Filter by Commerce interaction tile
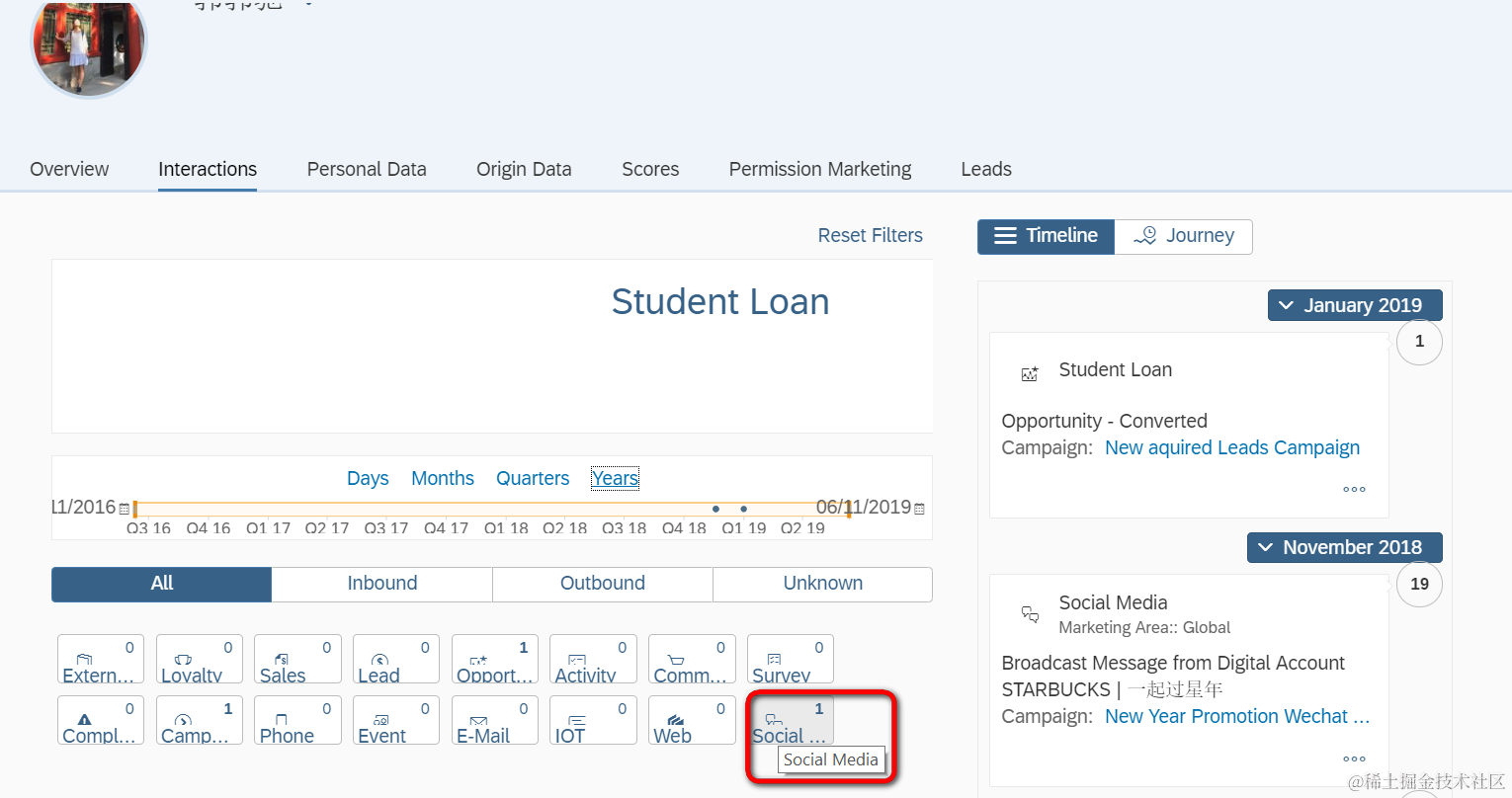The height and width of the screenshot is (798, 1512). pyautogui.click(x=692, y=659)
